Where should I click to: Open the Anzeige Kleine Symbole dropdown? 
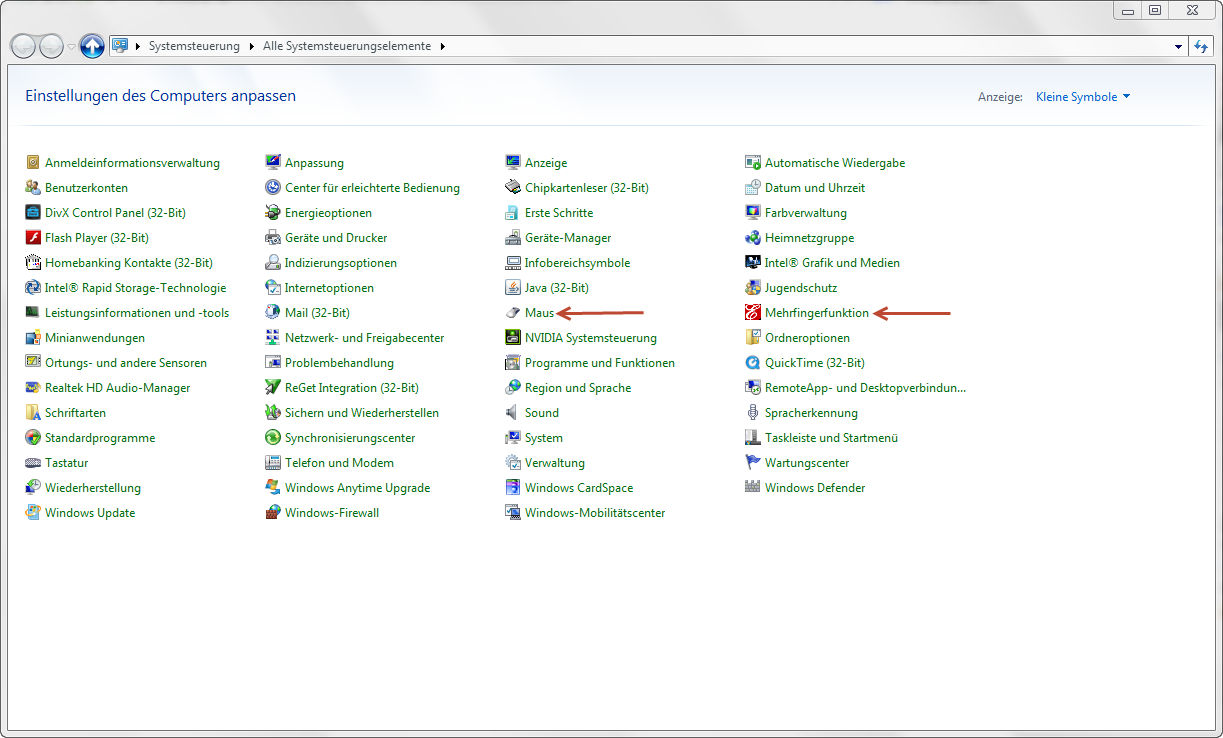pos(1083,97)
